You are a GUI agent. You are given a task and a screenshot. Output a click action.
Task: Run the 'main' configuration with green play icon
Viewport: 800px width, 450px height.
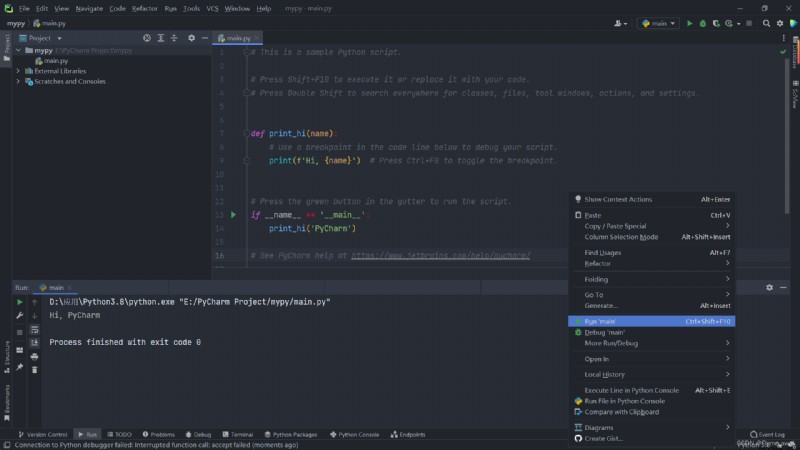(x=689, y=23)
